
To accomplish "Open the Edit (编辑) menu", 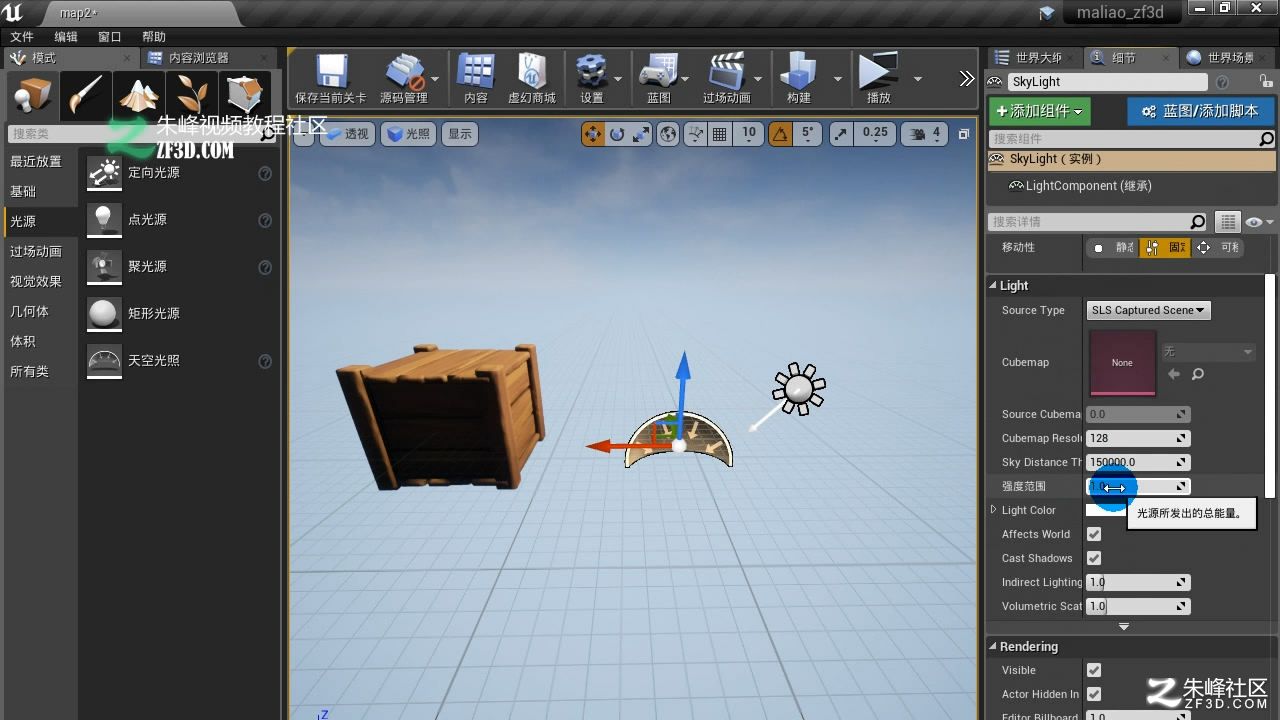I will [x=66, y=37].
